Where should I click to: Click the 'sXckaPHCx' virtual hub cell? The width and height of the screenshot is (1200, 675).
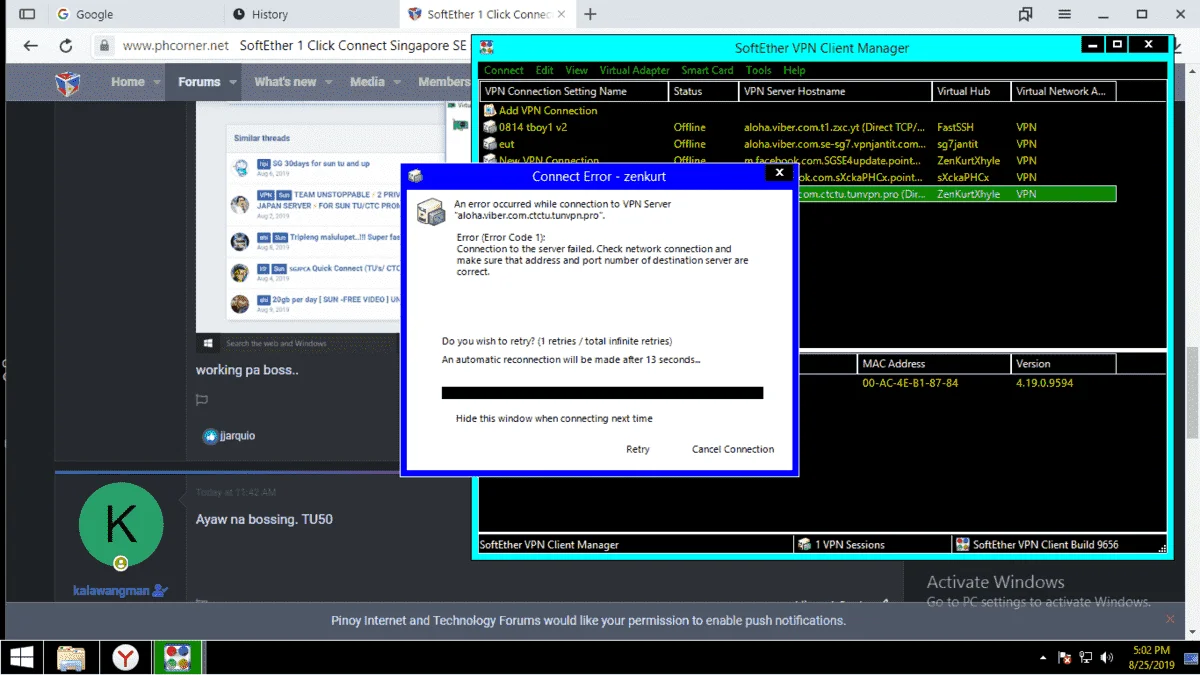[962, 177]
